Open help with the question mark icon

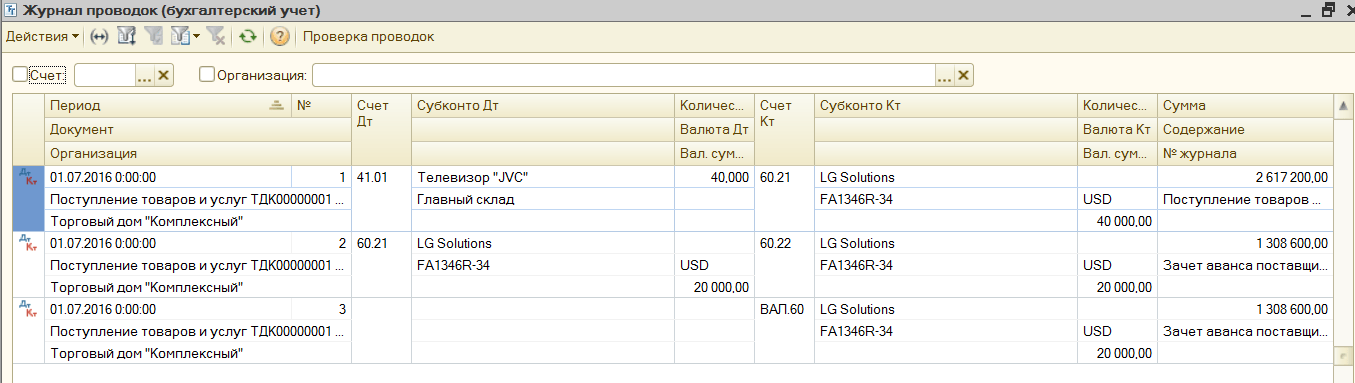click(280, 37)
